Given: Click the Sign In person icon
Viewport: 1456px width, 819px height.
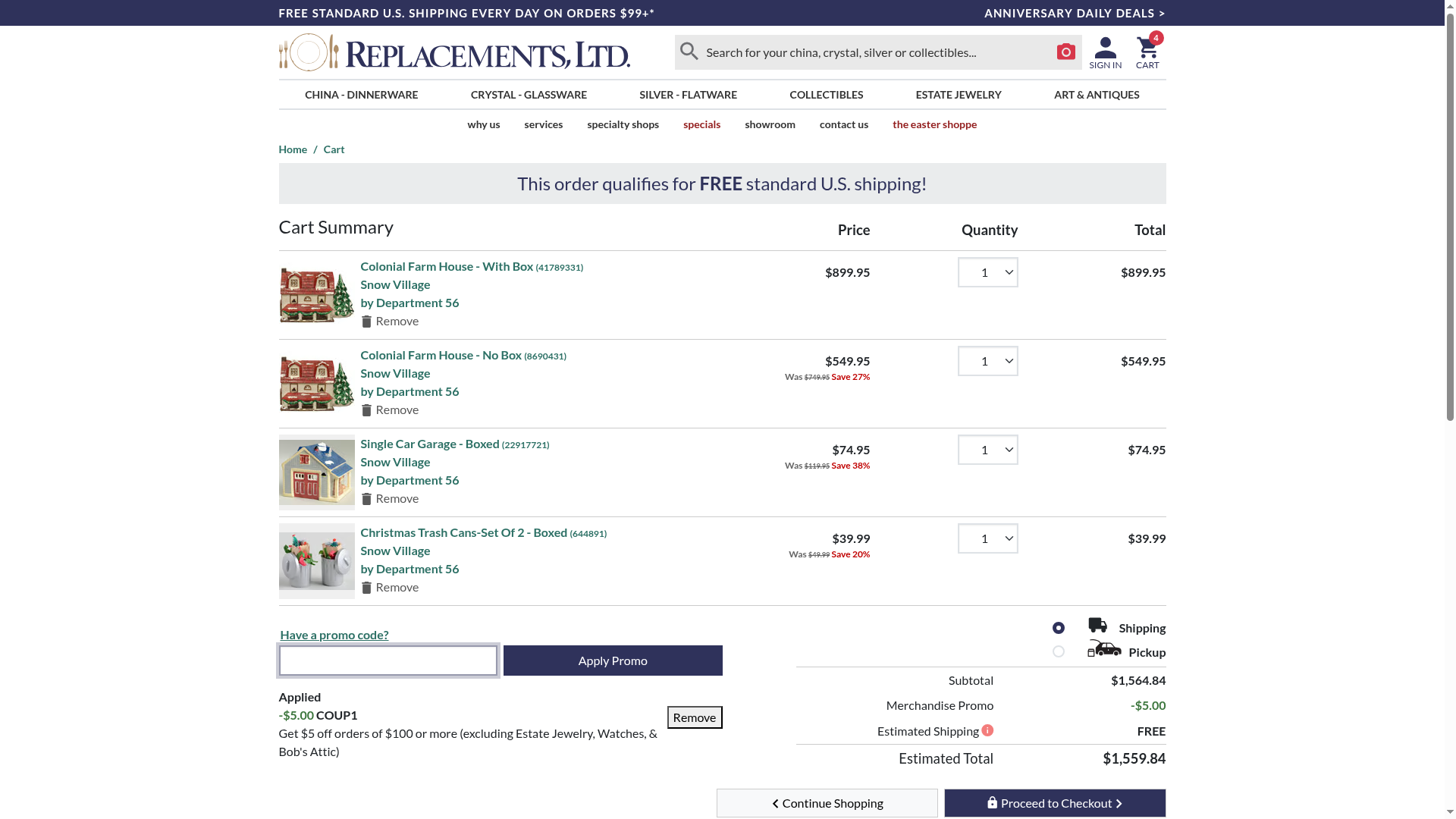Looking at the screenshot, I should click(x=1105, y=53).
